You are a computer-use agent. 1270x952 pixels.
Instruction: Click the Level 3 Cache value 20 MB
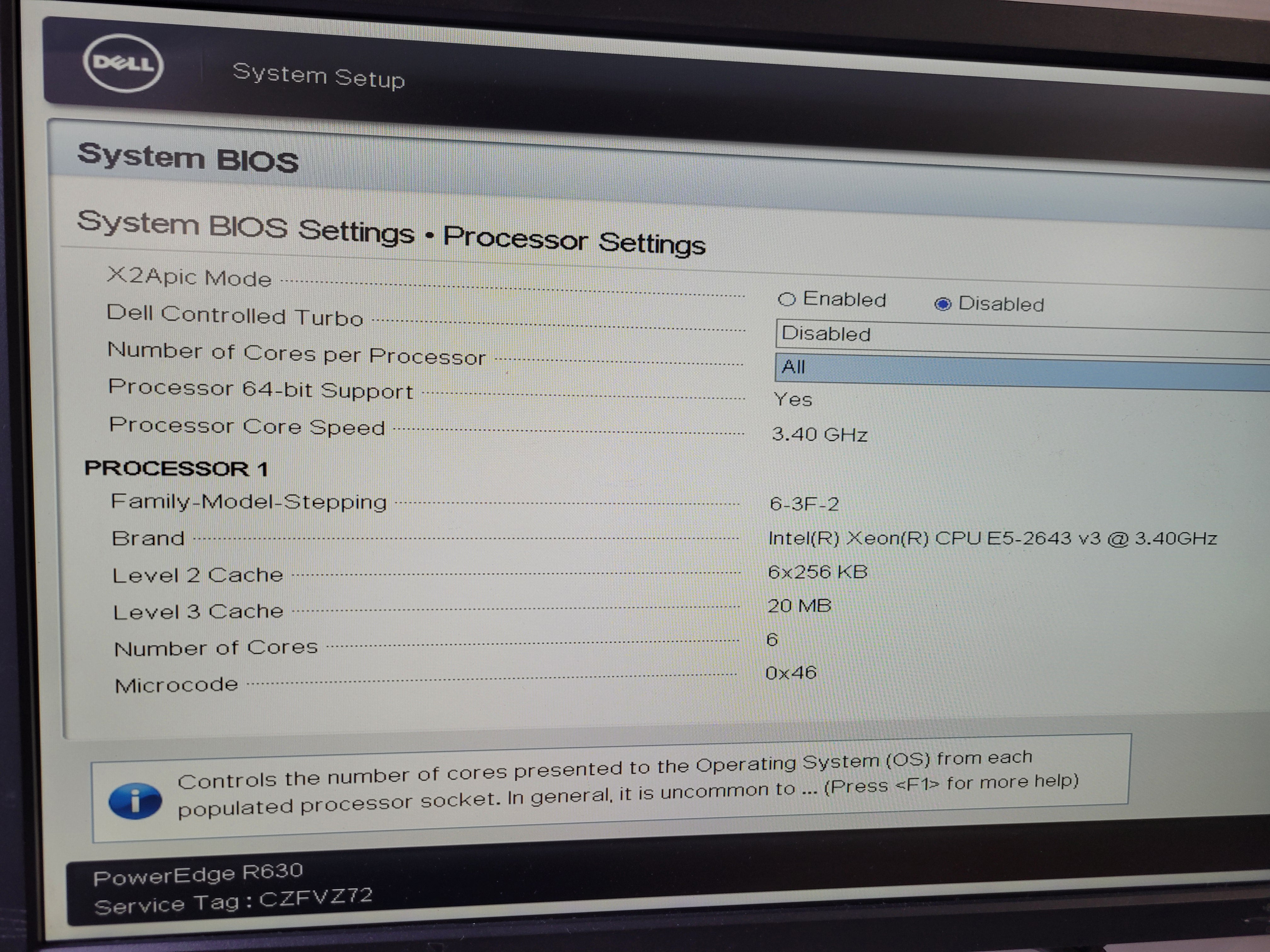(799, 605)
